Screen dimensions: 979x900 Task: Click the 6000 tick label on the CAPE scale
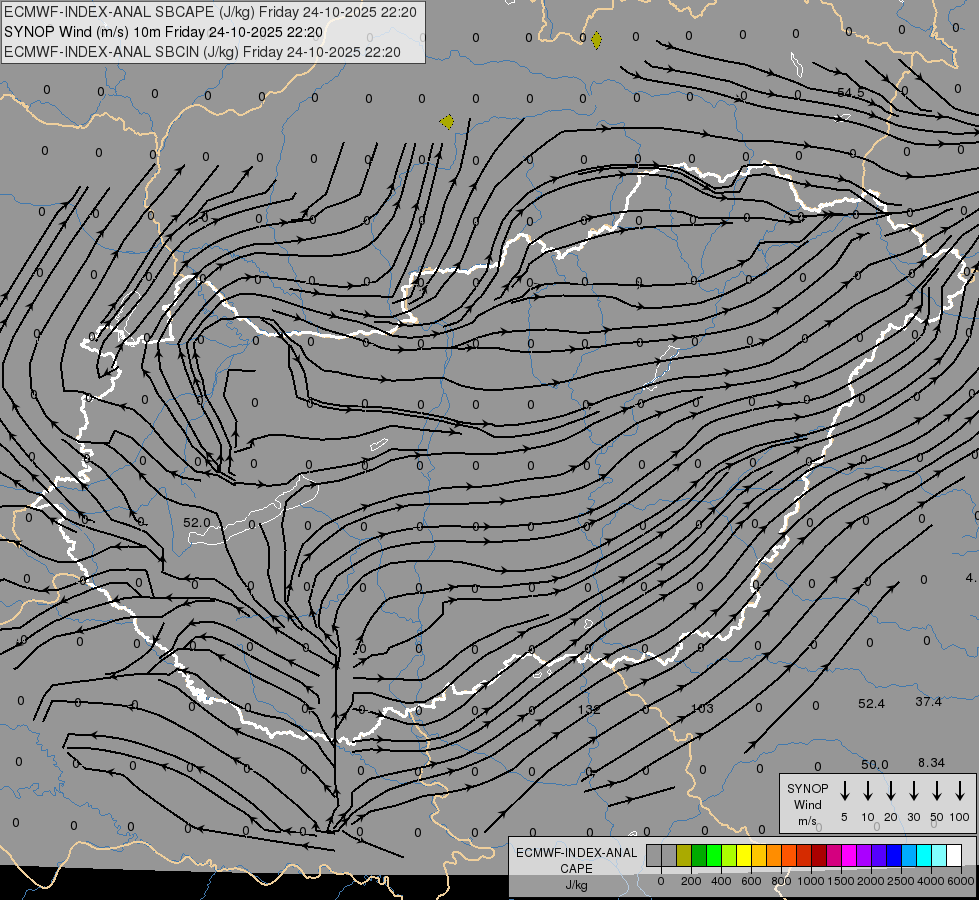(x=961, y=881)
